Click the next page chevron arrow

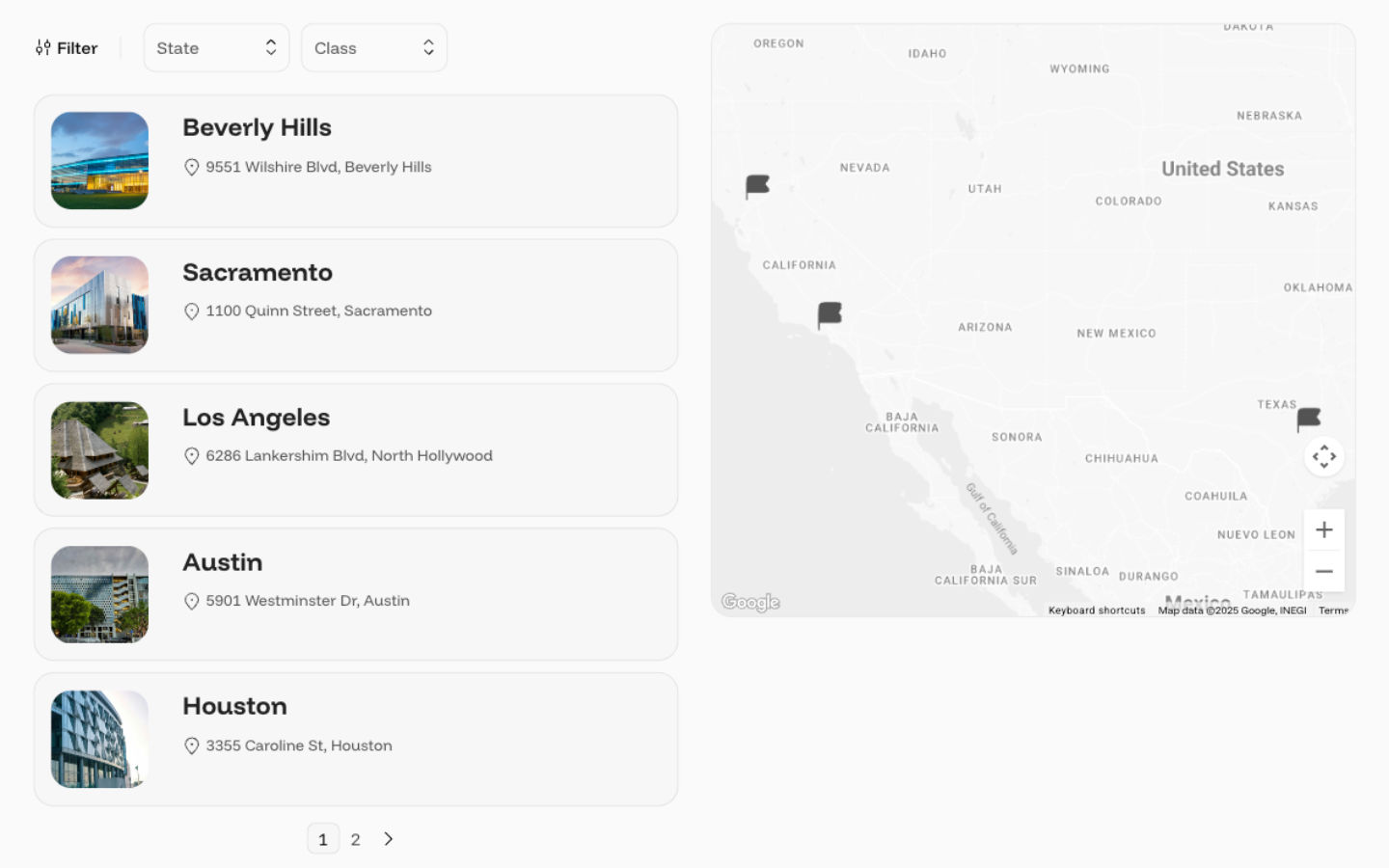[389, 839]
